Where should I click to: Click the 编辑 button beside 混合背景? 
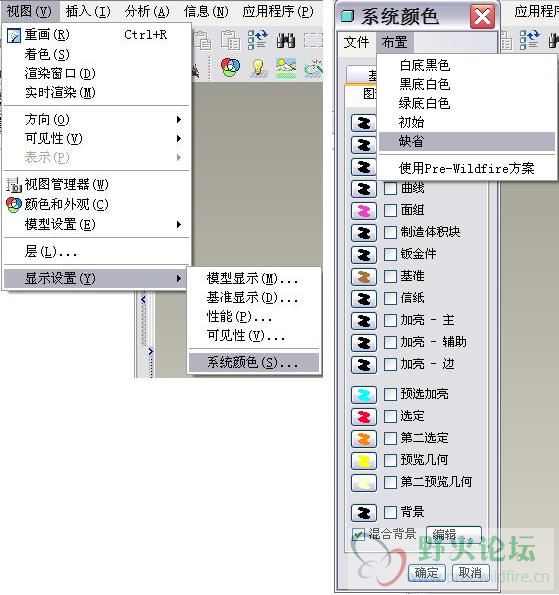click(453, 534)
